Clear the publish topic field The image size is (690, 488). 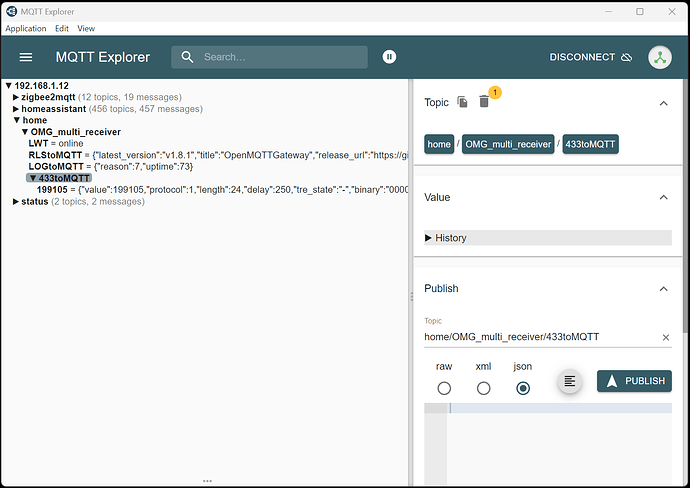click(665, 338)
